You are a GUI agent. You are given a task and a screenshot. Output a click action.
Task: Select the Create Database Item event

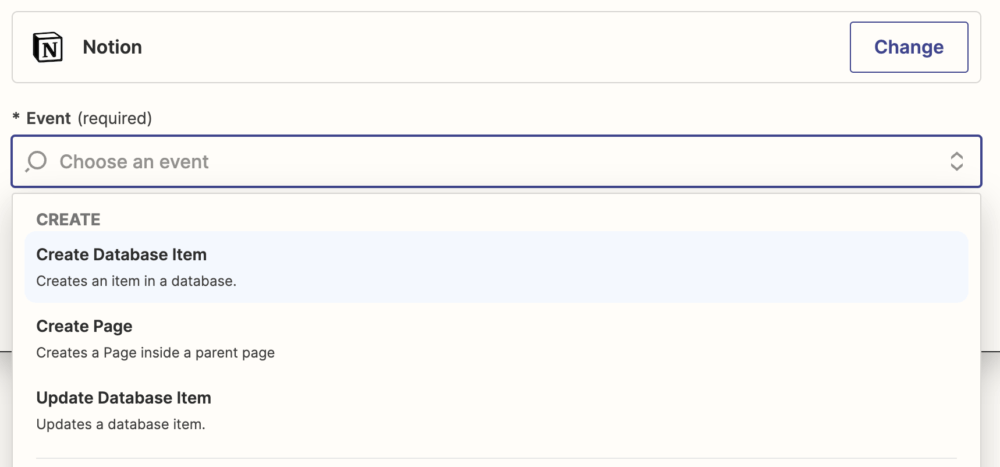[122, 255]
